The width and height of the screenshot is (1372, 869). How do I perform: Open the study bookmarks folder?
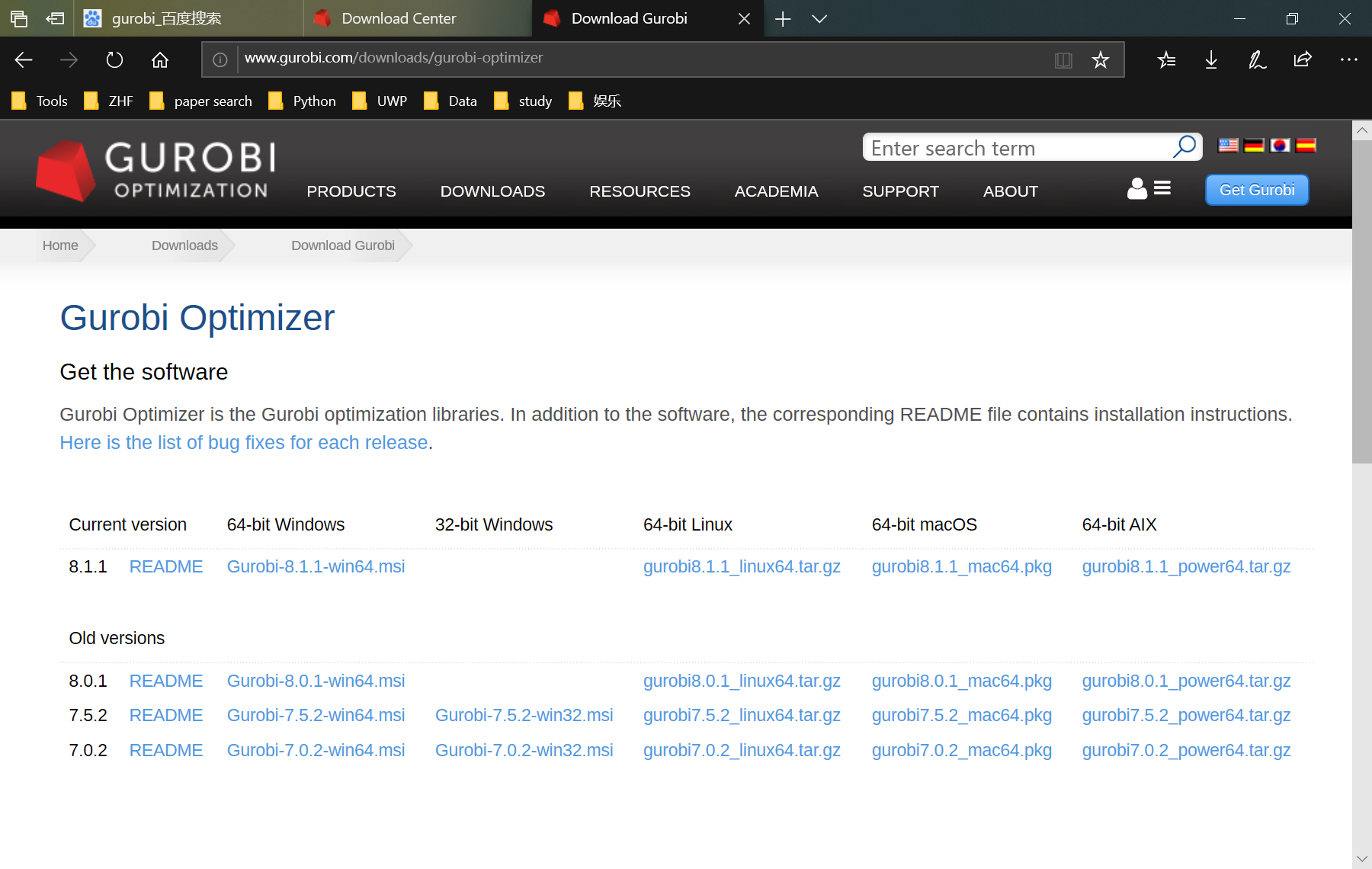(x=523, y=101)
